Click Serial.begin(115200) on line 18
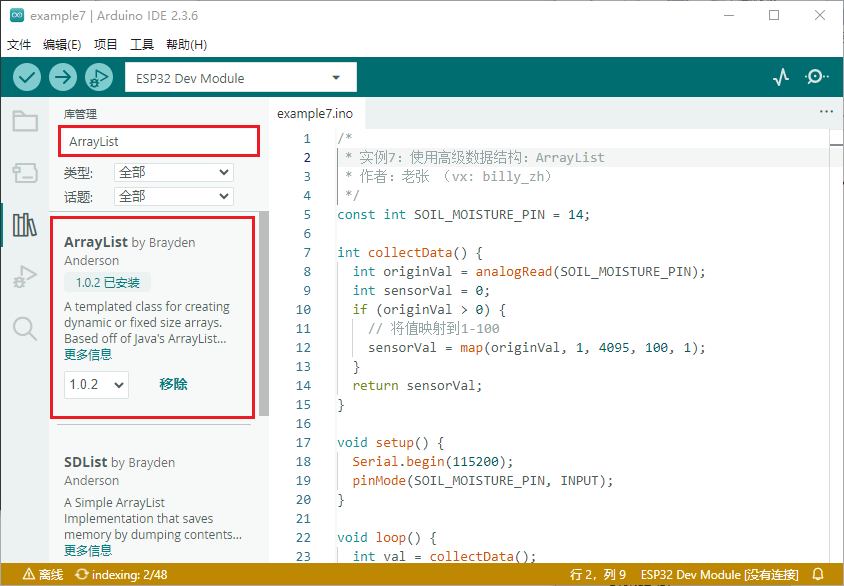844x586 pixels. (x=433, y=462)
